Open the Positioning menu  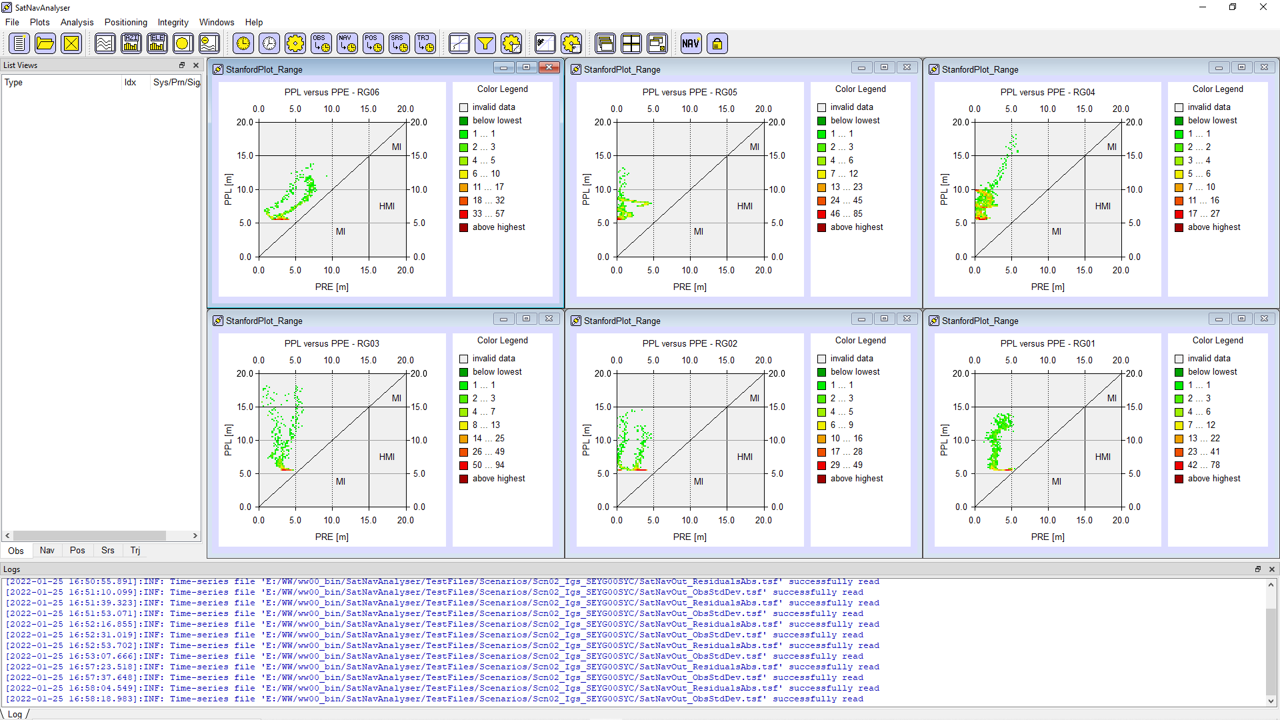[126, 22]
